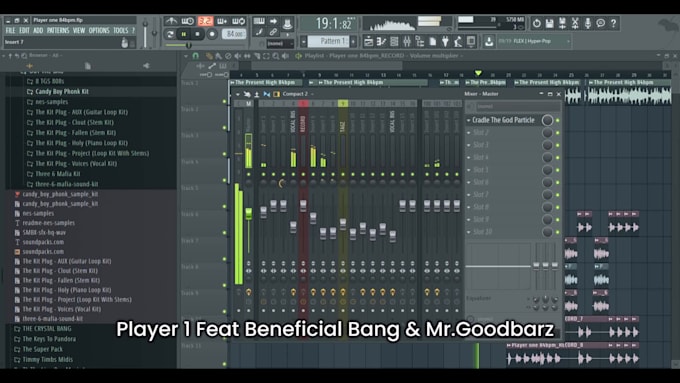The image size is (680, 383).
Task: Open the (none) snap dropdown
Action: pos(280,44)
